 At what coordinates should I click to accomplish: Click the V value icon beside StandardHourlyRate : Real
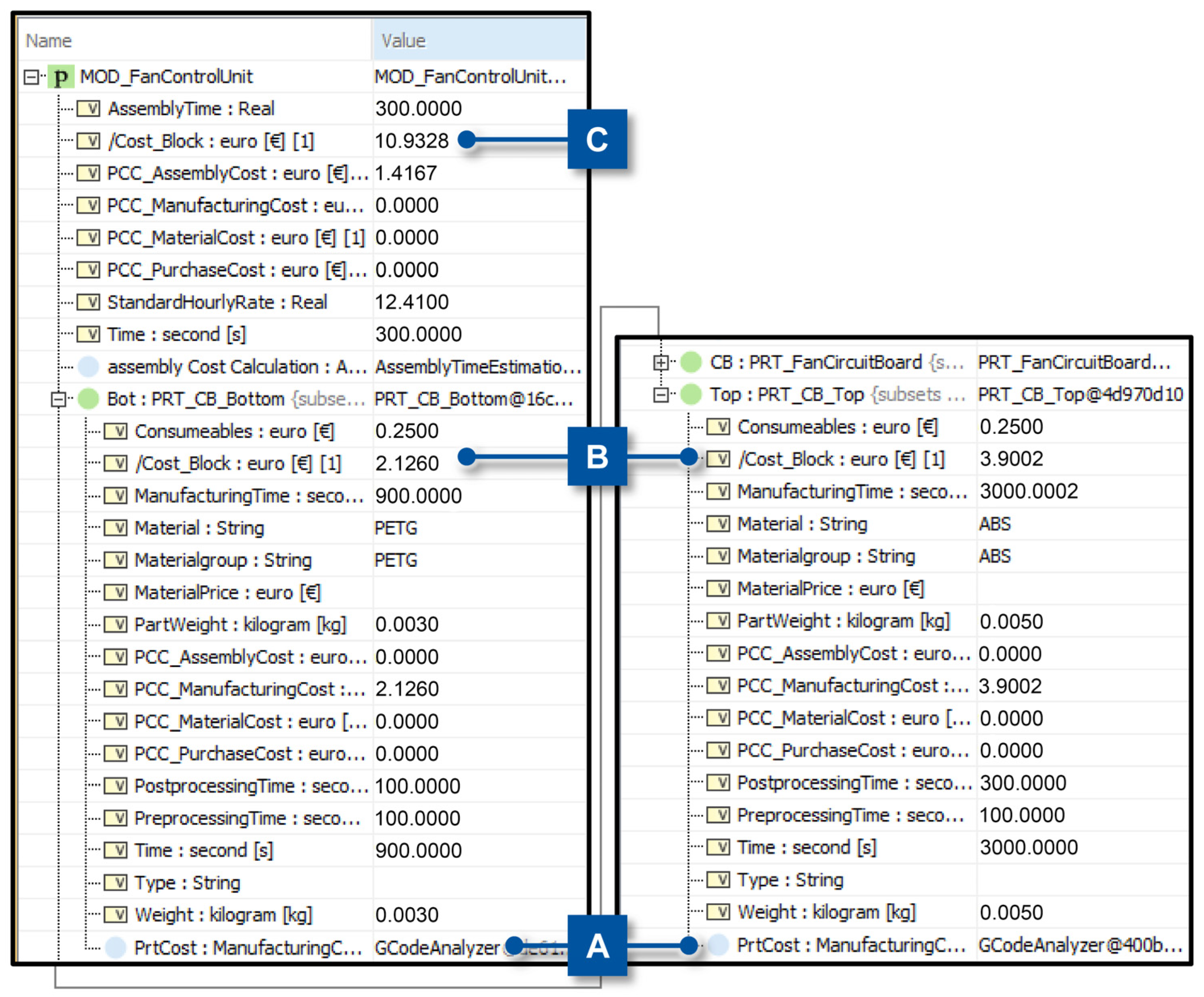pos(88,302)
